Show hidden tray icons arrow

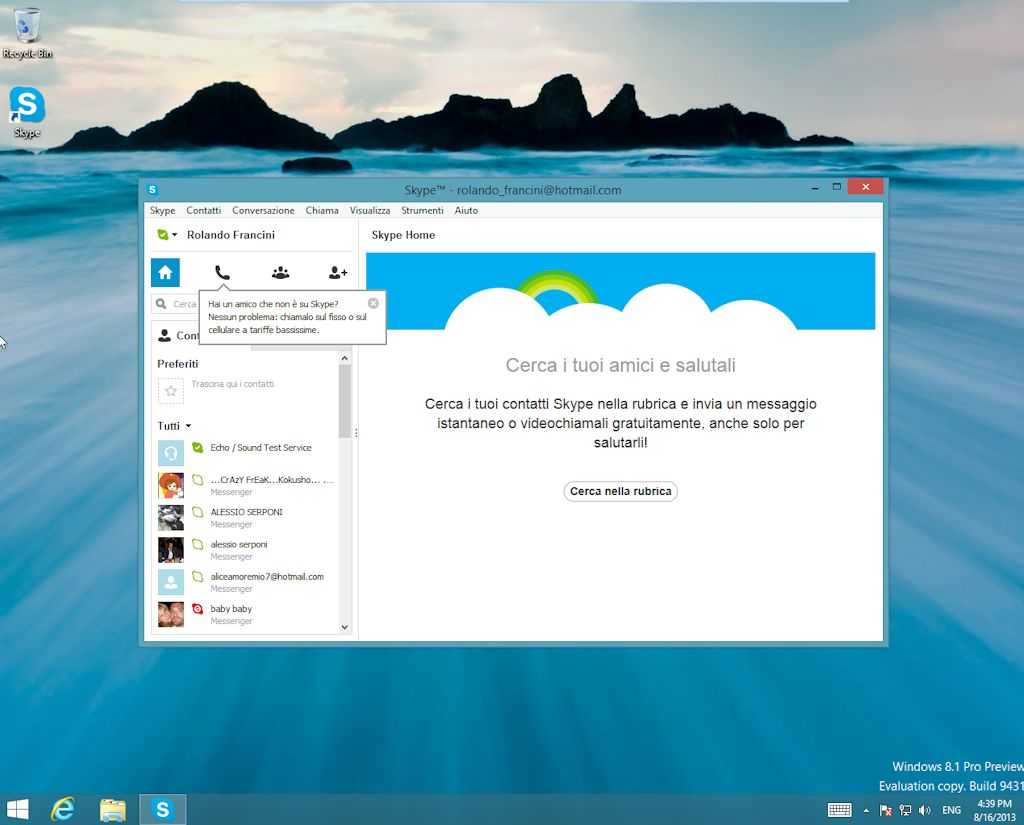866,811
